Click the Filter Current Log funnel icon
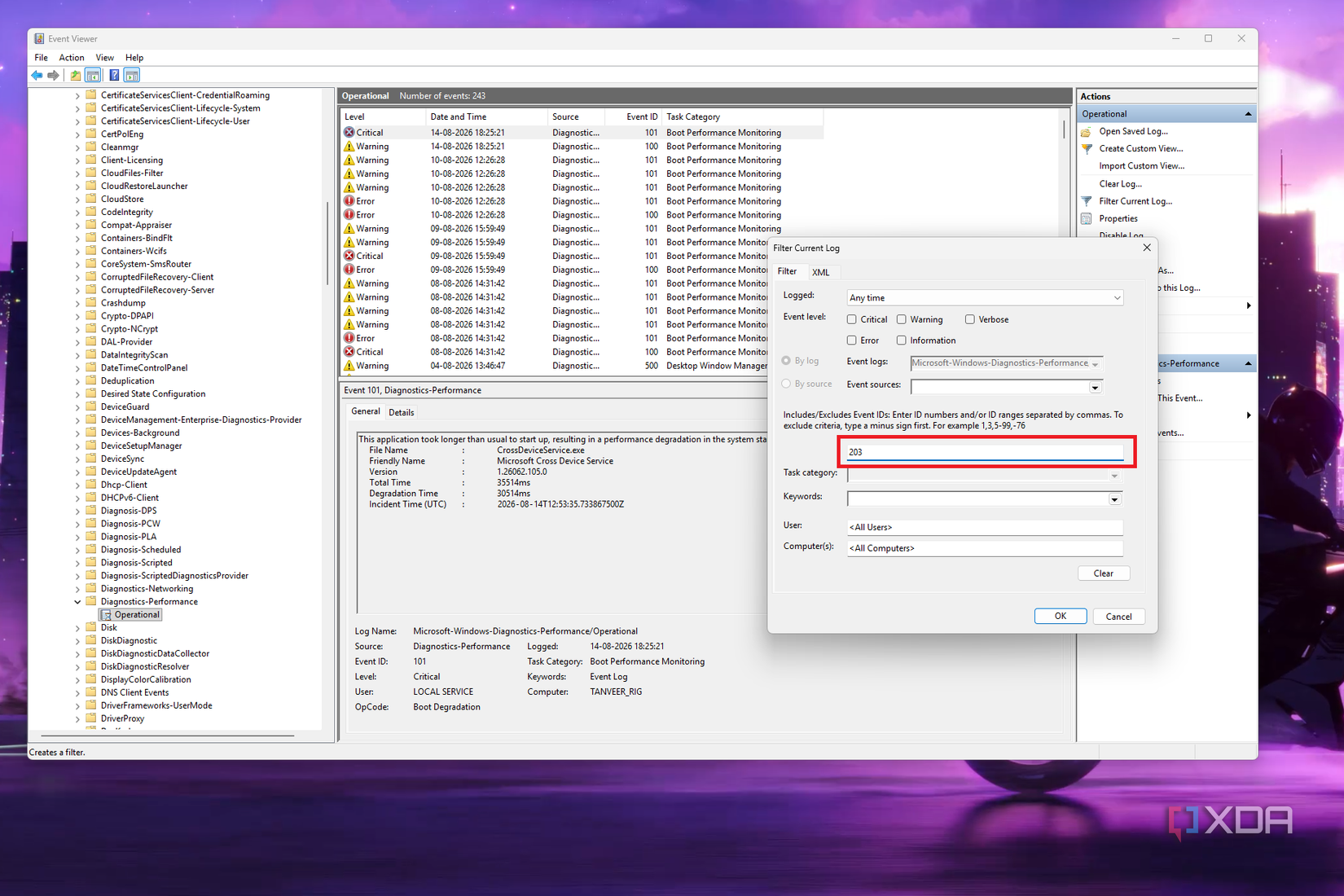The image size is (1344, 896). (x=1087, y=201)
